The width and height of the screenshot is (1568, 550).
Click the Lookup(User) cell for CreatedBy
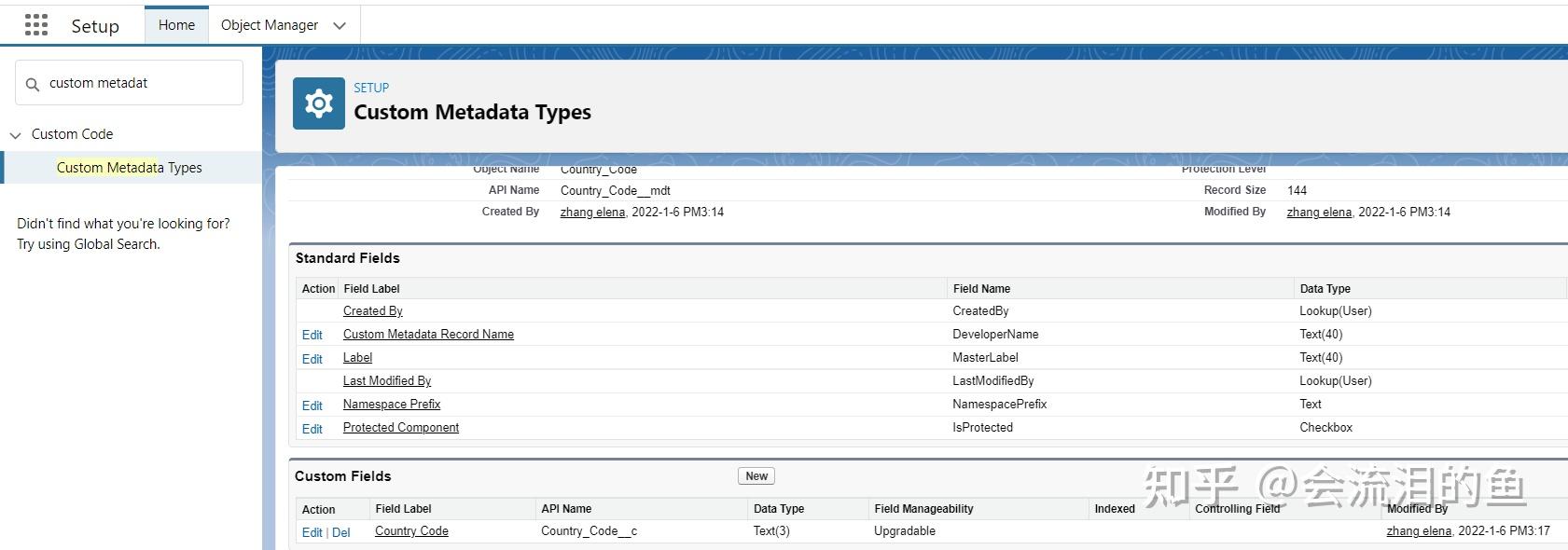(x=1336, y=311)
